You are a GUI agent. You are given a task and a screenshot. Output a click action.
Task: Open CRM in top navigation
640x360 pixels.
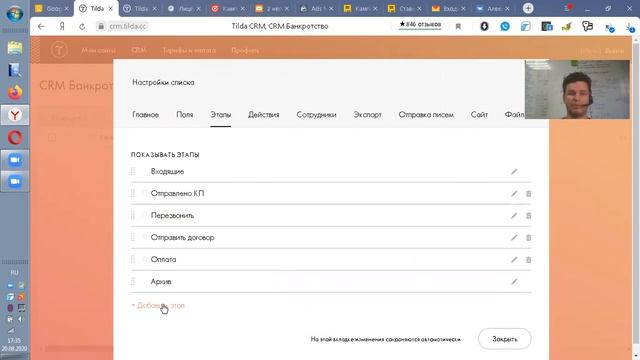click(139, 51)
